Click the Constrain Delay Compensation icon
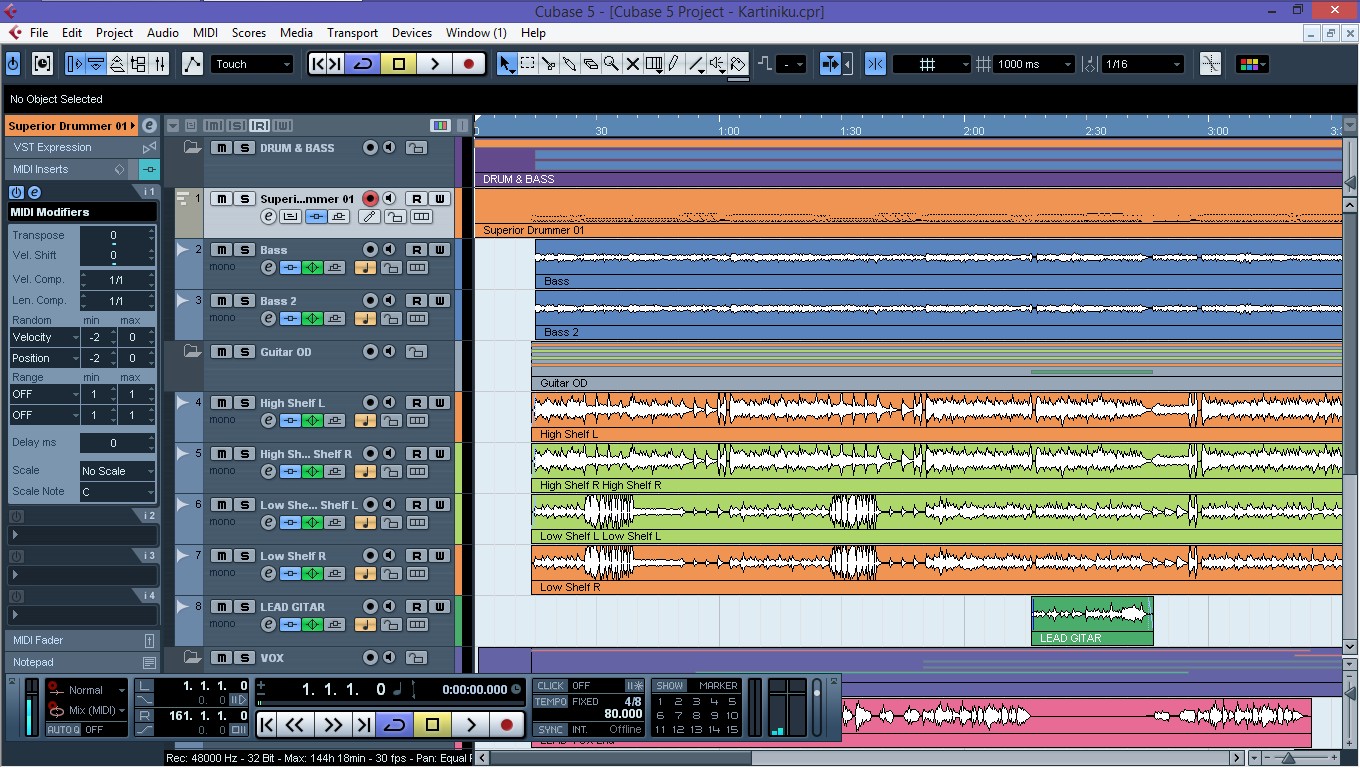 point(43,64)
